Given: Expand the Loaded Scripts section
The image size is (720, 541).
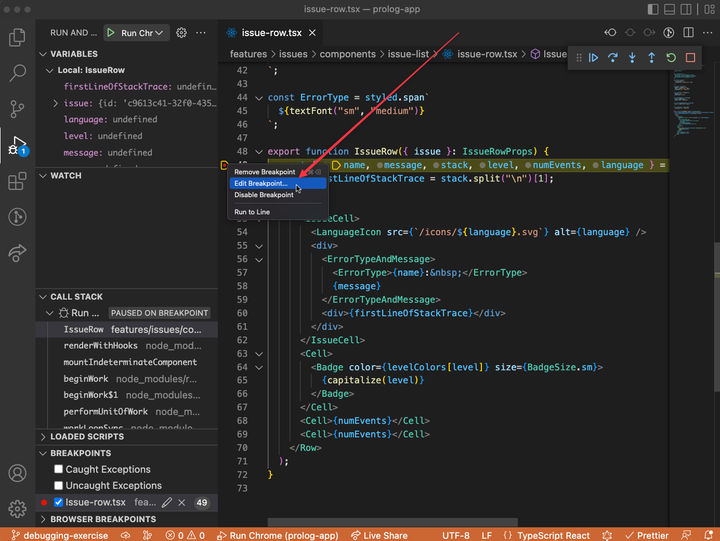Looking at the screenshot, I should click(86, 437).
